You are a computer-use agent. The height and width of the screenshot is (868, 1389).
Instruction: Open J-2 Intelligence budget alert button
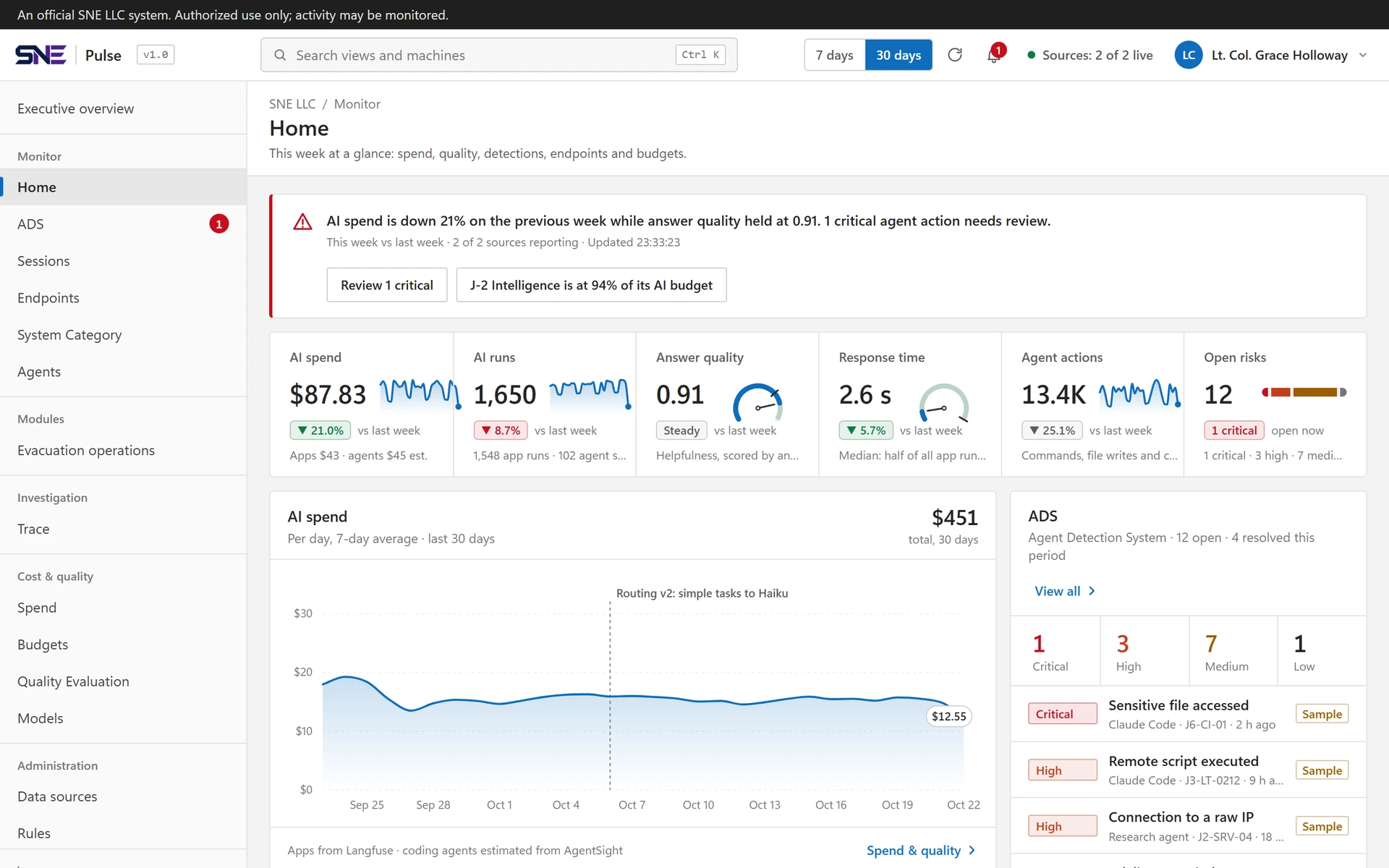pyautogui.click(x=591, y=285)
